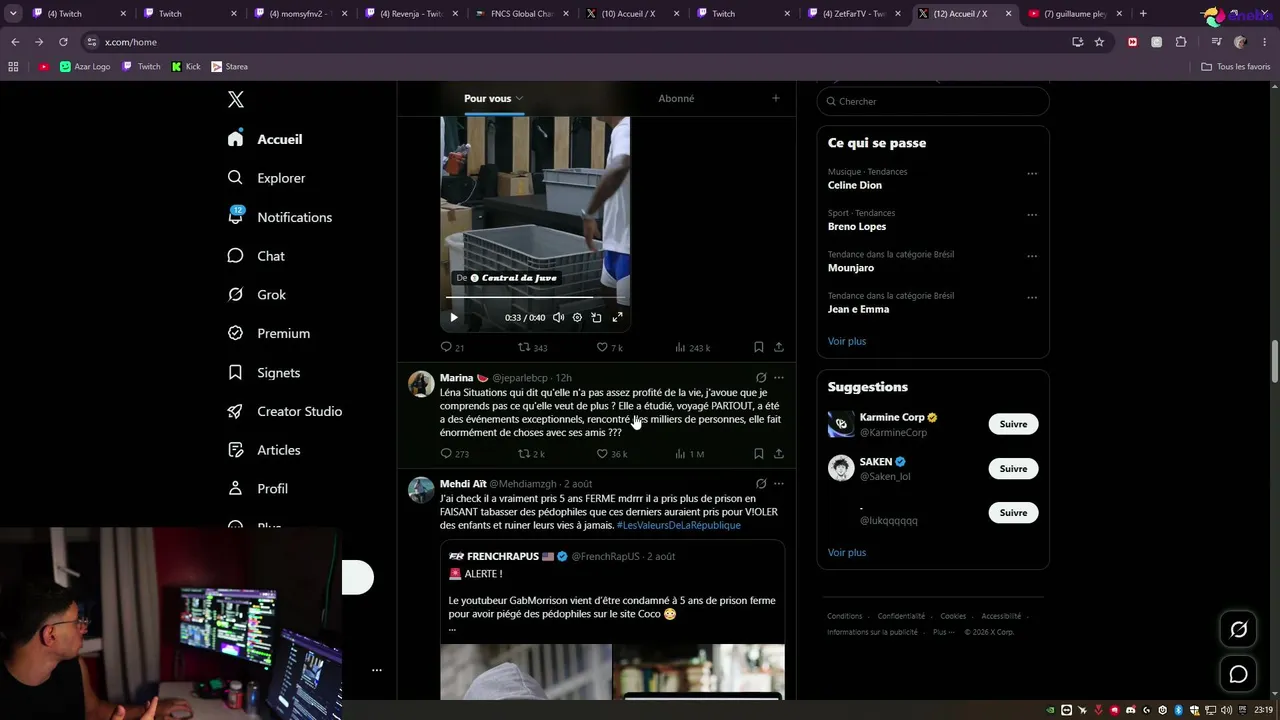This screenshot has height=720, width=1280.
Task: Bookmark the video post with 243 k views
Action: click(x=759, y=347)
